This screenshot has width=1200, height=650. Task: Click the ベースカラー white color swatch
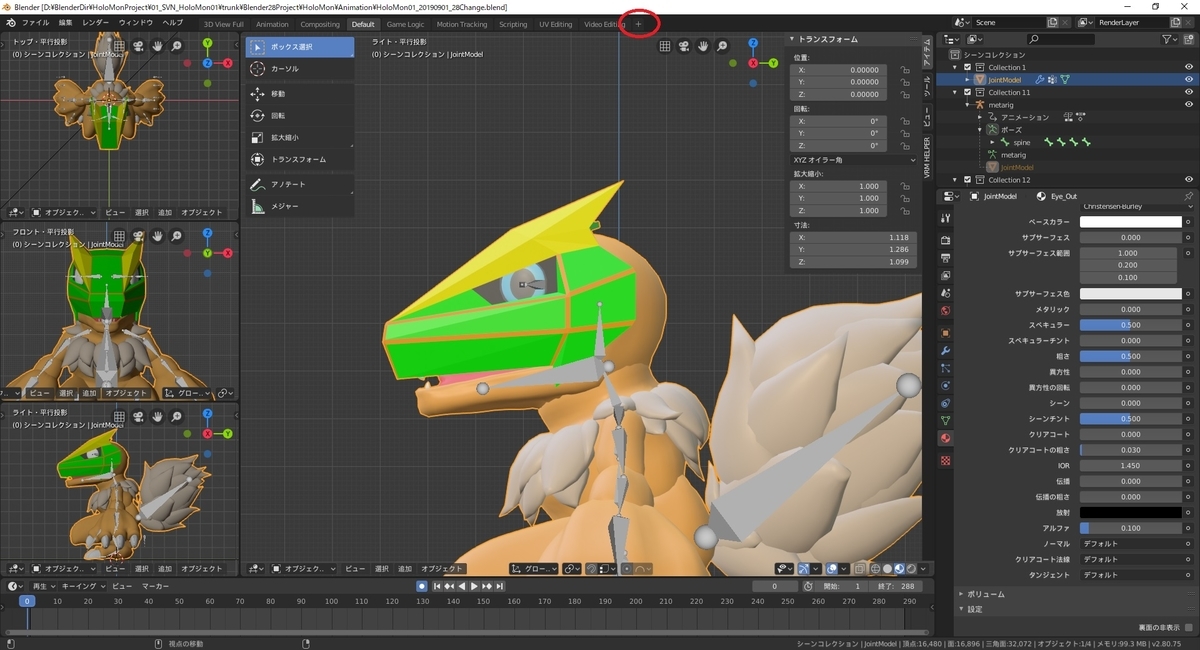[1130, 222]
